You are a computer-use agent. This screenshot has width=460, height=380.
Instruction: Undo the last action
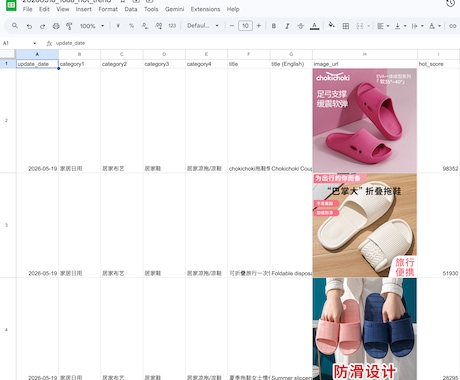pos(29,26)
